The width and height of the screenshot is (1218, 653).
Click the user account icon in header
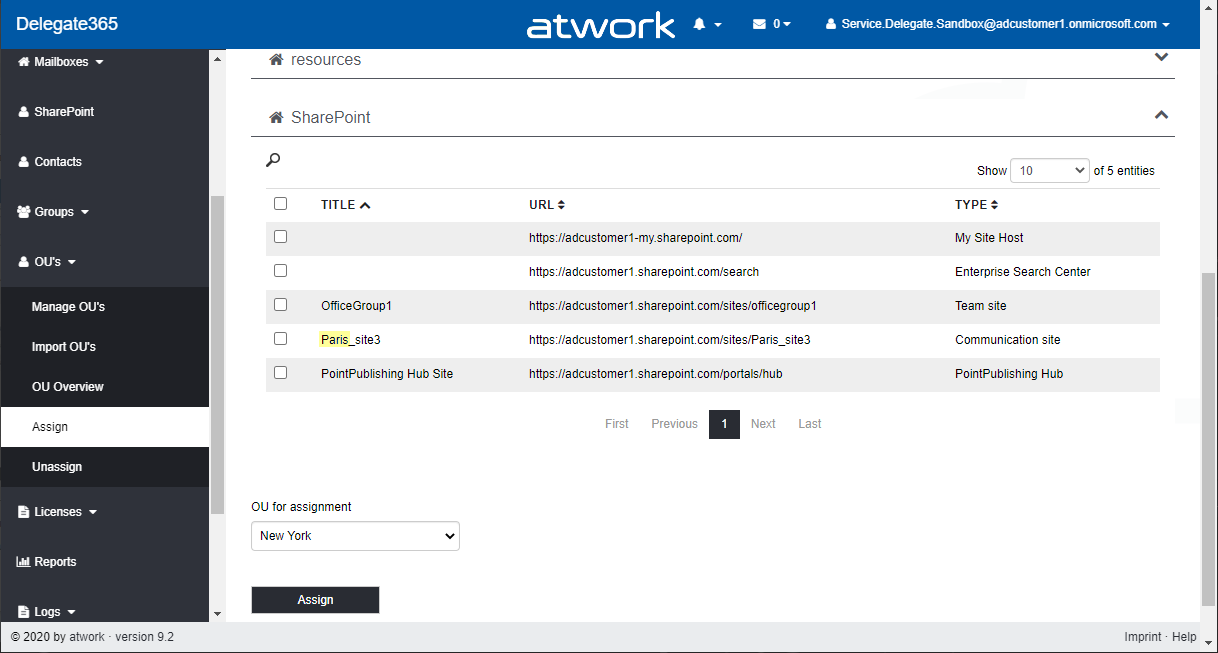click(x=831, y=24)
